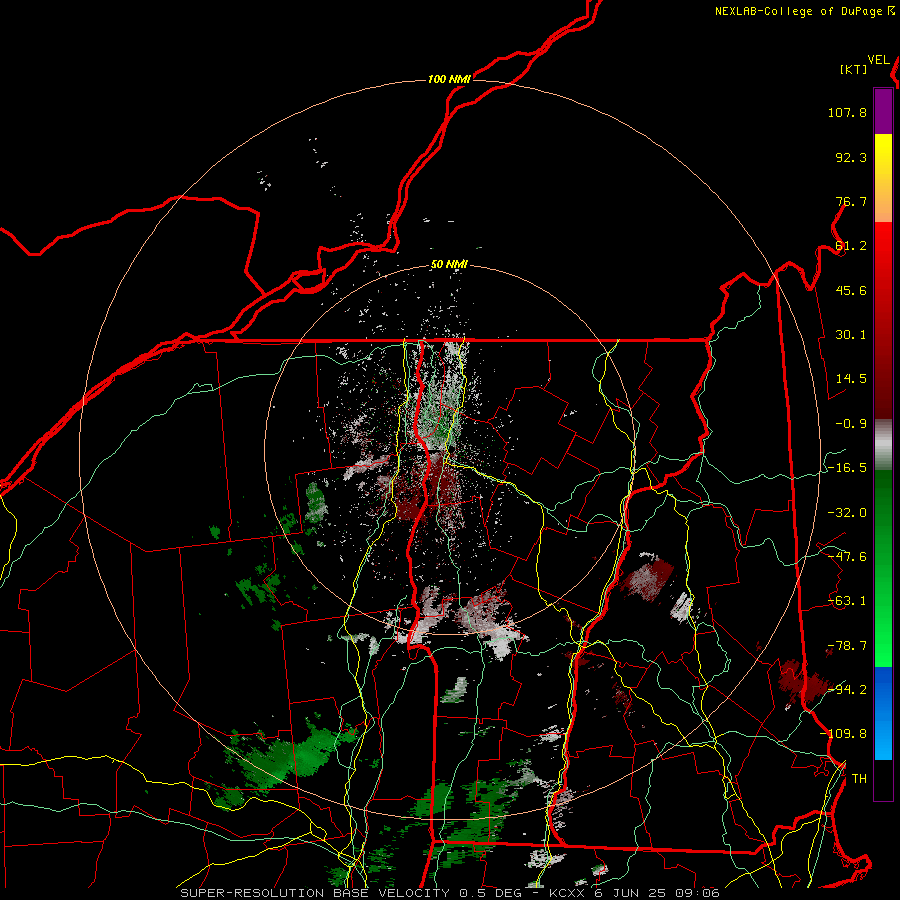Click the 14.5 velocity label
900x900 pixels.
coord(851,379)
